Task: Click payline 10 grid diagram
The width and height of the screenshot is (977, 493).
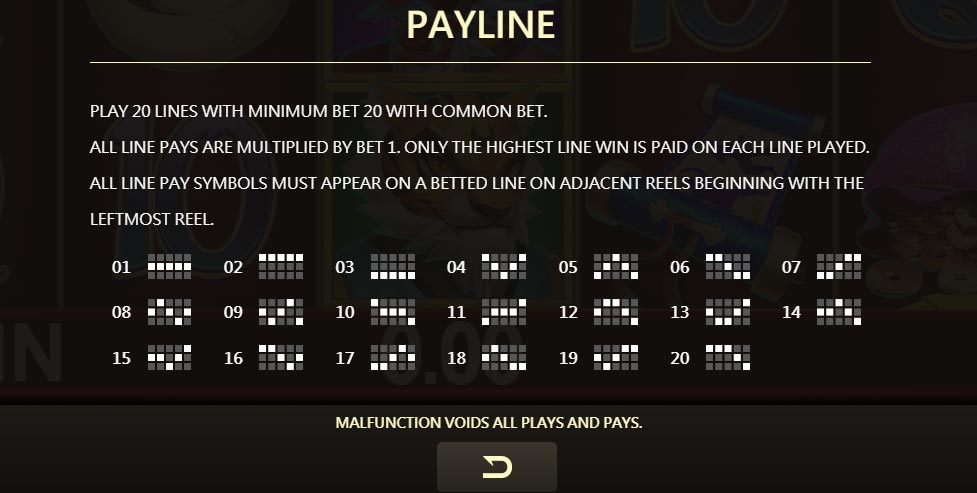Action: 393,312
